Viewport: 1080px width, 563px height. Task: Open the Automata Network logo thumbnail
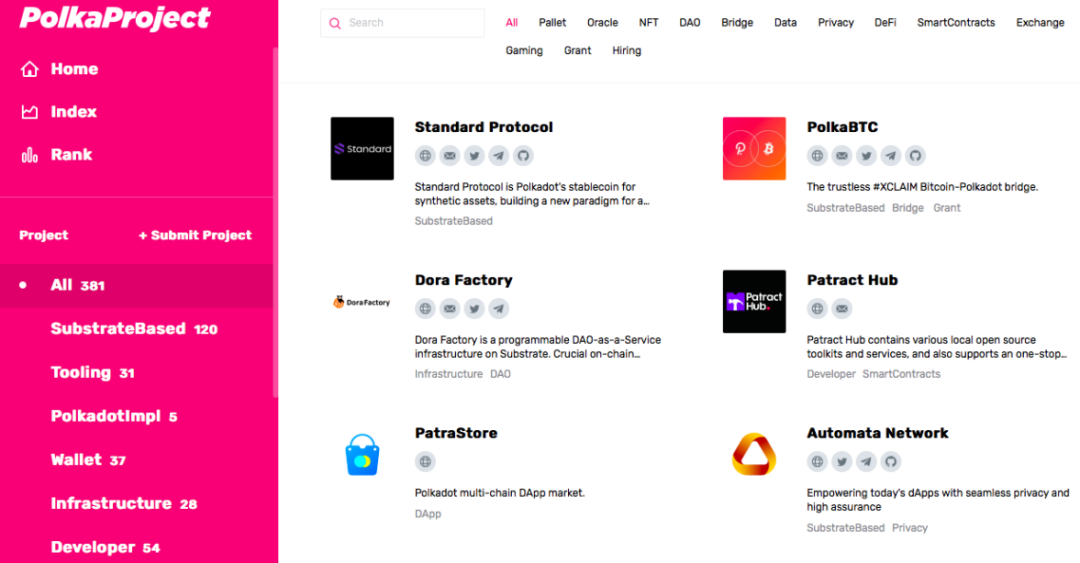[x=754, y=455]
